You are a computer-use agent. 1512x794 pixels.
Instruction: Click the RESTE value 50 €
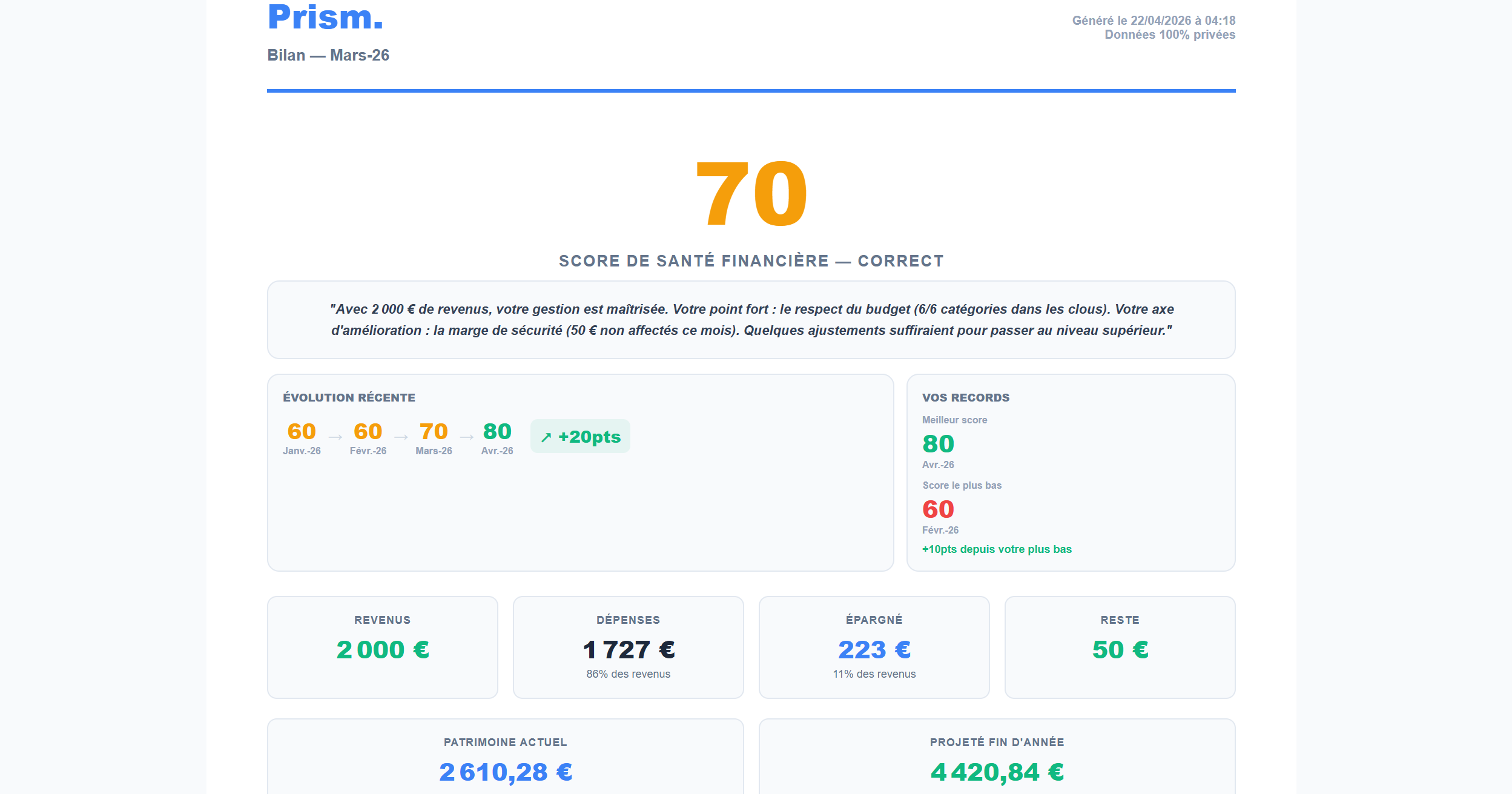tap(1120, 650)
